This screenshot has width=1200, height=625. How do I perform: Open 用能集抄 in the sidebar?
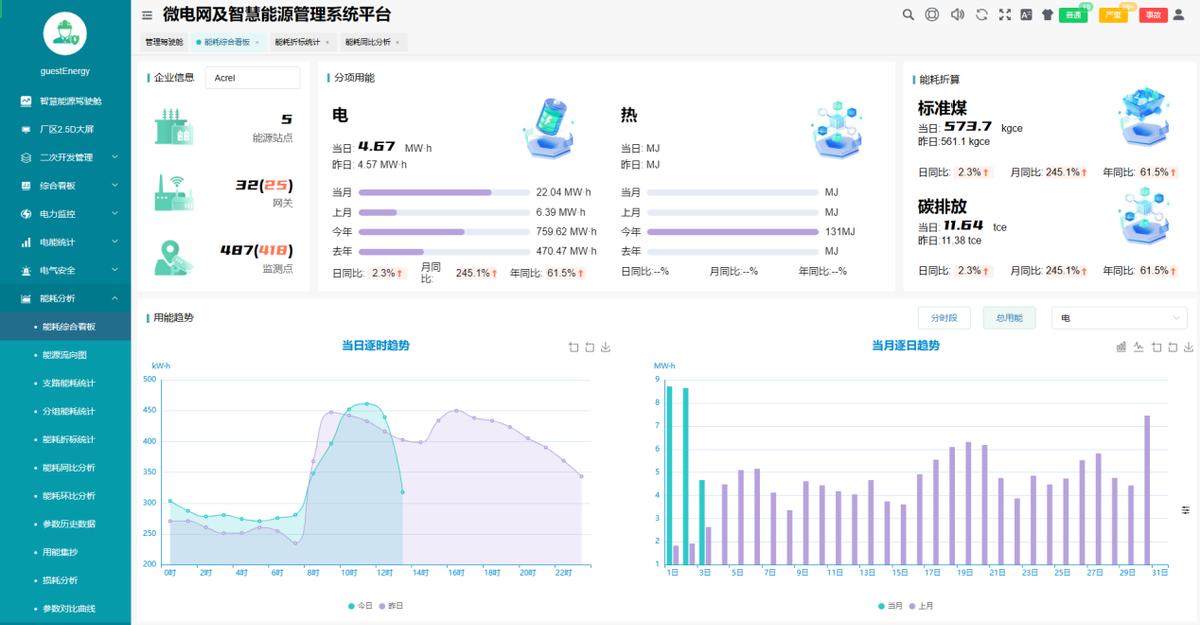coord(65,552)
